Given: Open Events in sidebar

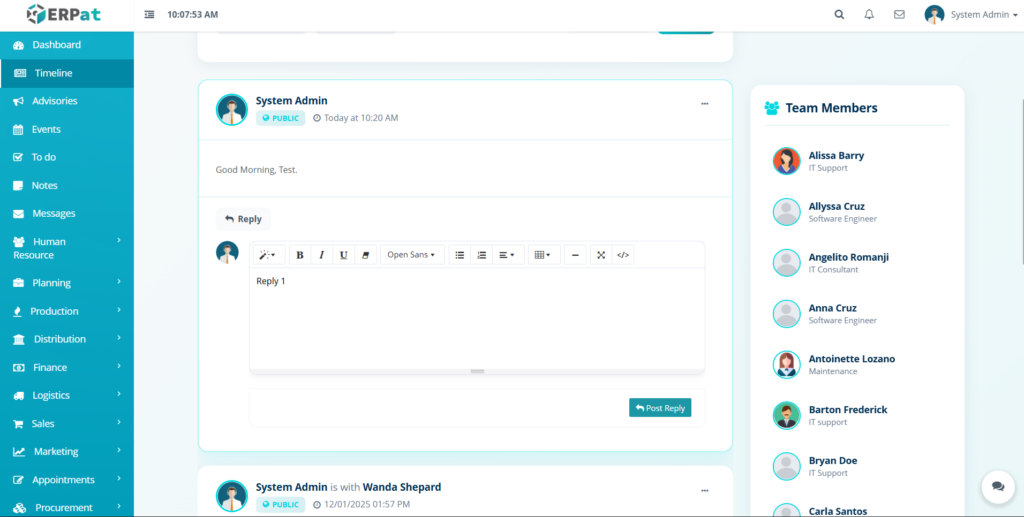Looking at the screenshot, I should (67, 129).
